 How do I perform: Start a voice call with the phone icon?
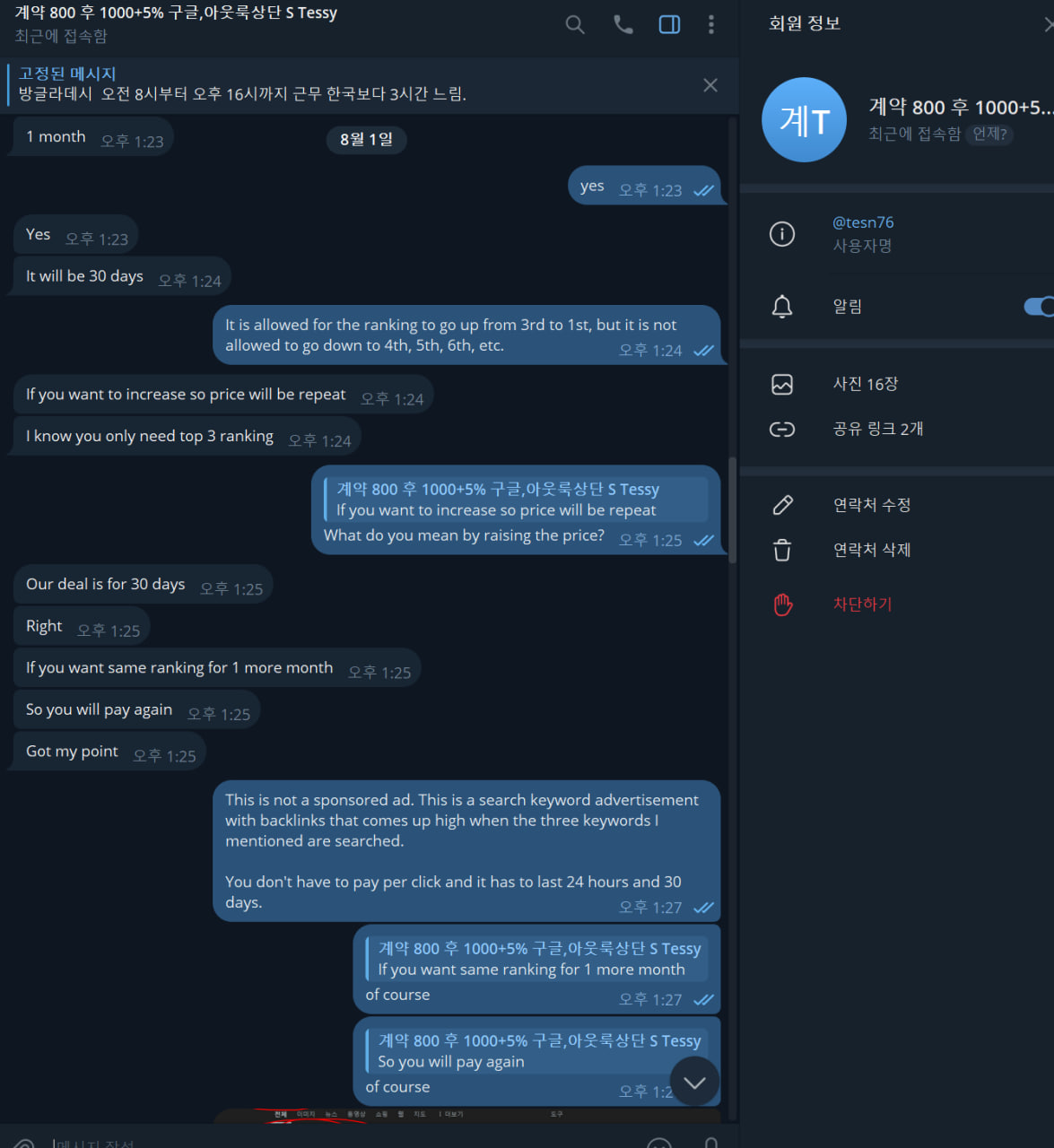click(x=623, y=24)
